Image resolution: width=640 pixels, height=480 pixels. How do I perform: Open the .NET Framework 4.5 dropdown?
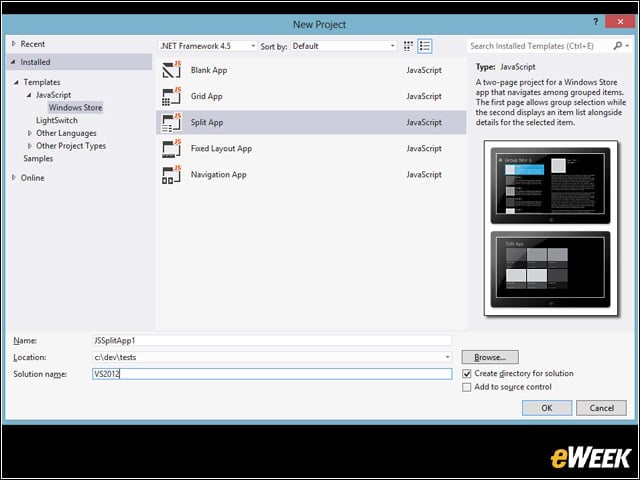tap(208, 46)
